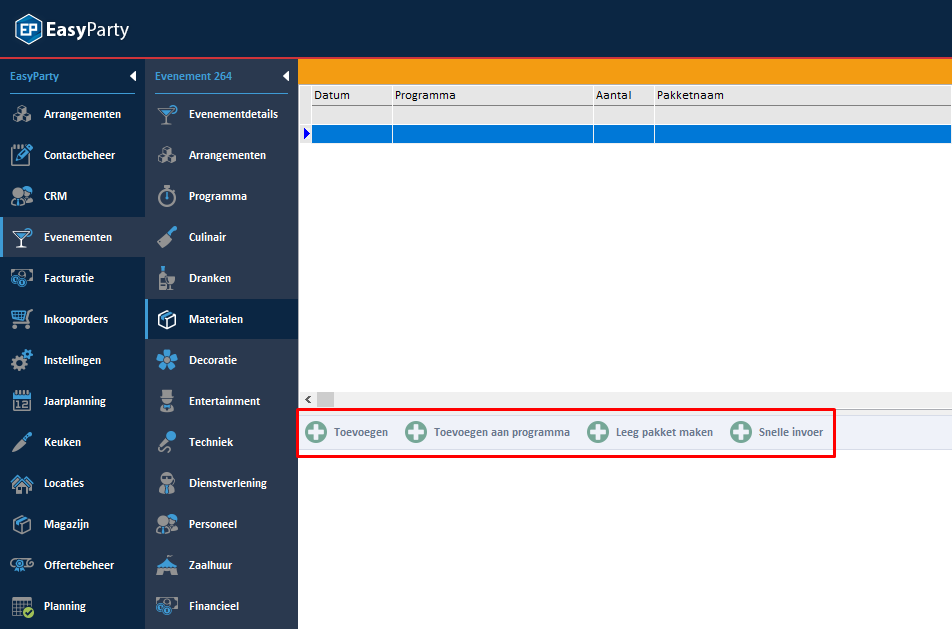
Task: Click the horizontal scrollbar left arrow
Action: click(x=308, y=399)
